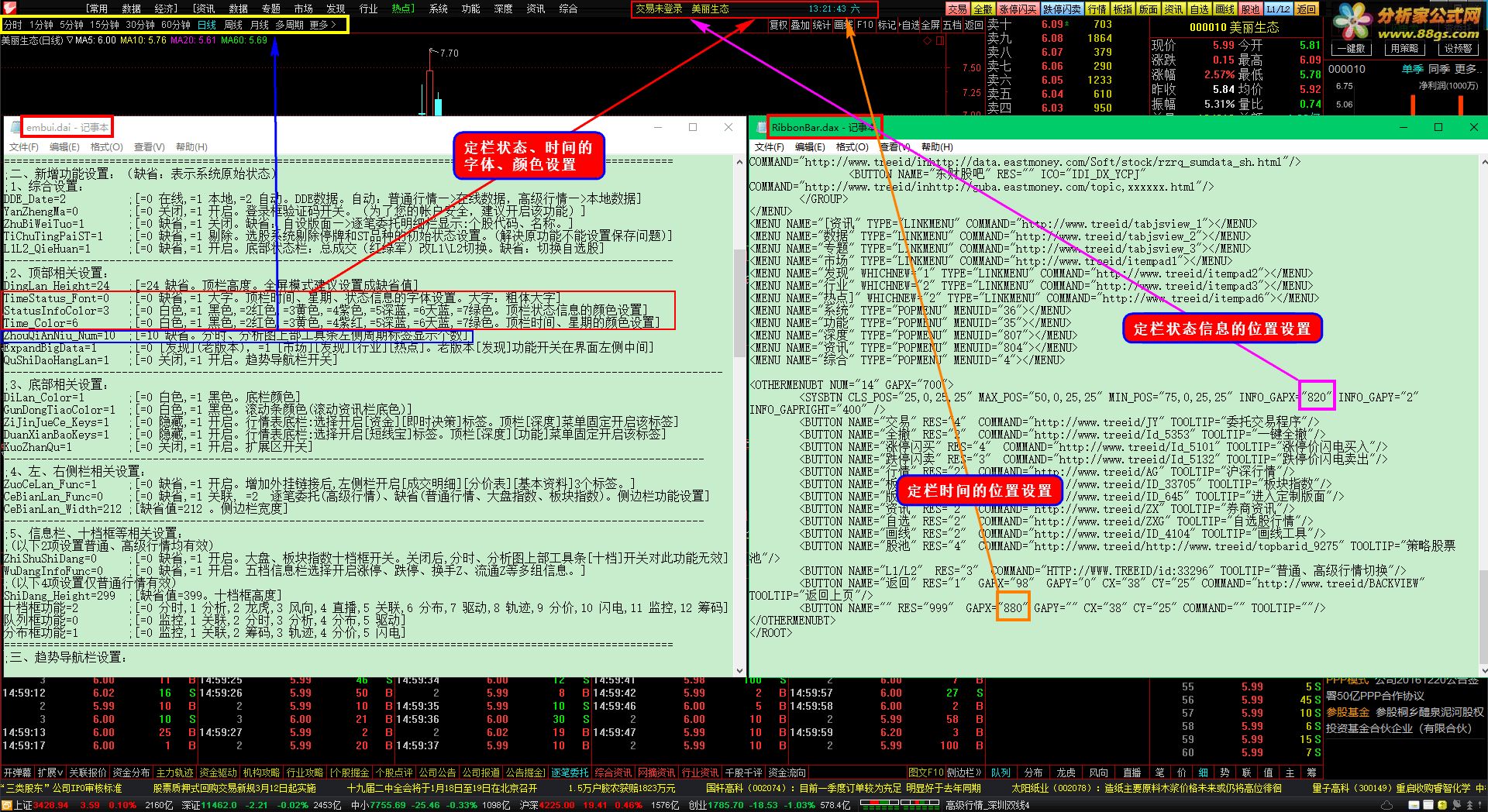The image size is (1488, 812).
Task: Switch chart to 5分钟 period
Action: (x=71, y=25)
